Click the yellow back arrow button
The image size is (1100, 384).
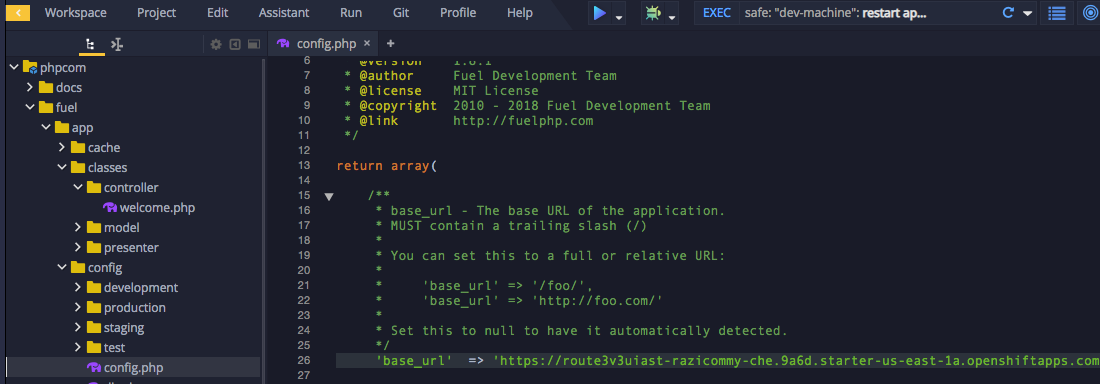tap(18, 13)
